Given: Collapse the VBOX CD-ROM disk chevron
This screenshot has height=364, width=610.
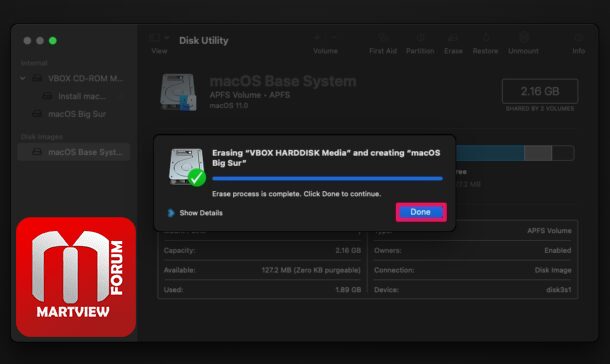Looking at the screenshot, I should pyautogui.click(x=23, y=78).
